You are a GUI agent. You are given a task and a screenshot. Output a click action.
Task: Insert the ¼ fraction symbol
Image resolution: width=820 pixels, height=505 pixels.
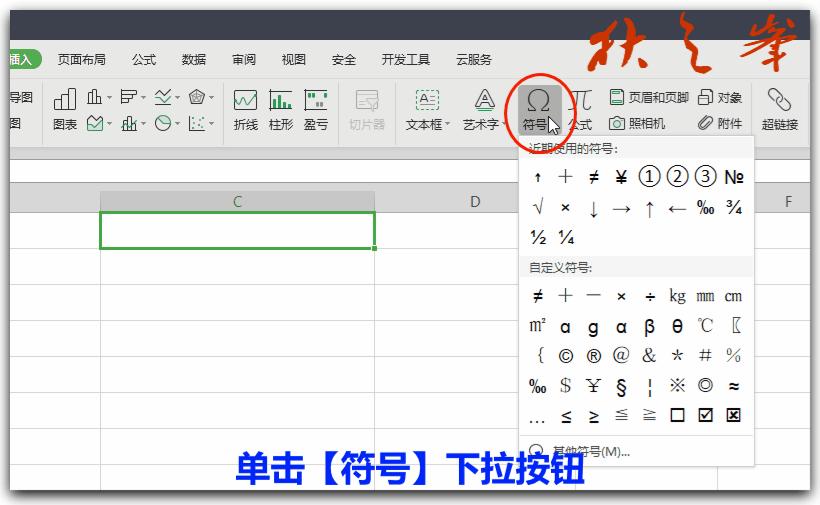click(x=566, y=238)
